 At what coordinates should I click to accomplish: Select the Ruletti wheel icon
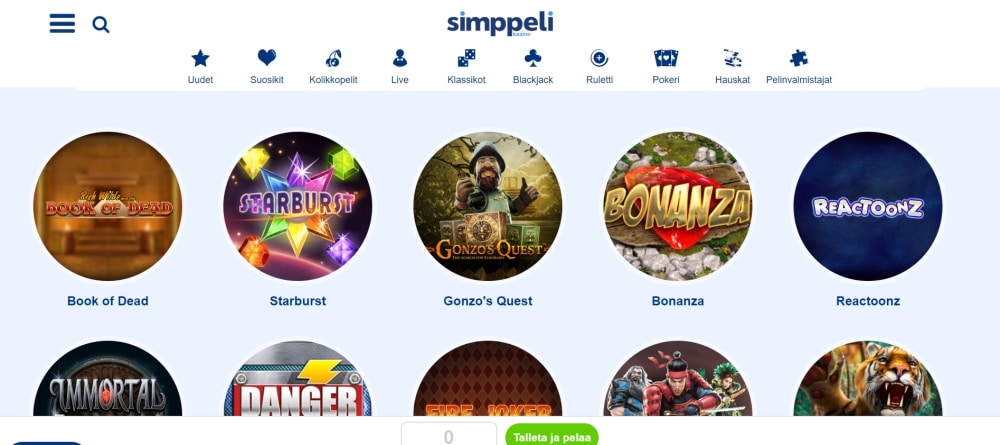(599, 58)
